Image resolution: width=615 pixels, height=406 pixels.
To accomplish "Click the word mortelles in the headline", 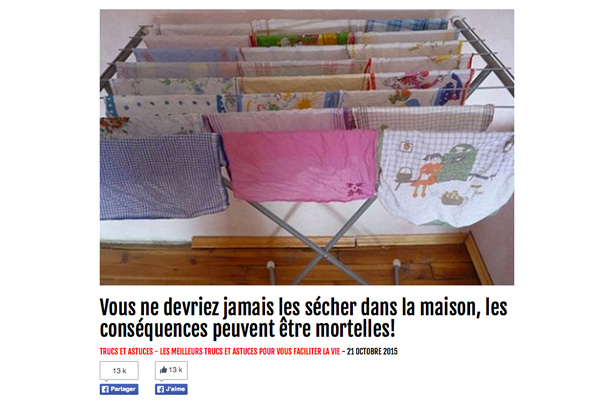I will click(355, 329).
